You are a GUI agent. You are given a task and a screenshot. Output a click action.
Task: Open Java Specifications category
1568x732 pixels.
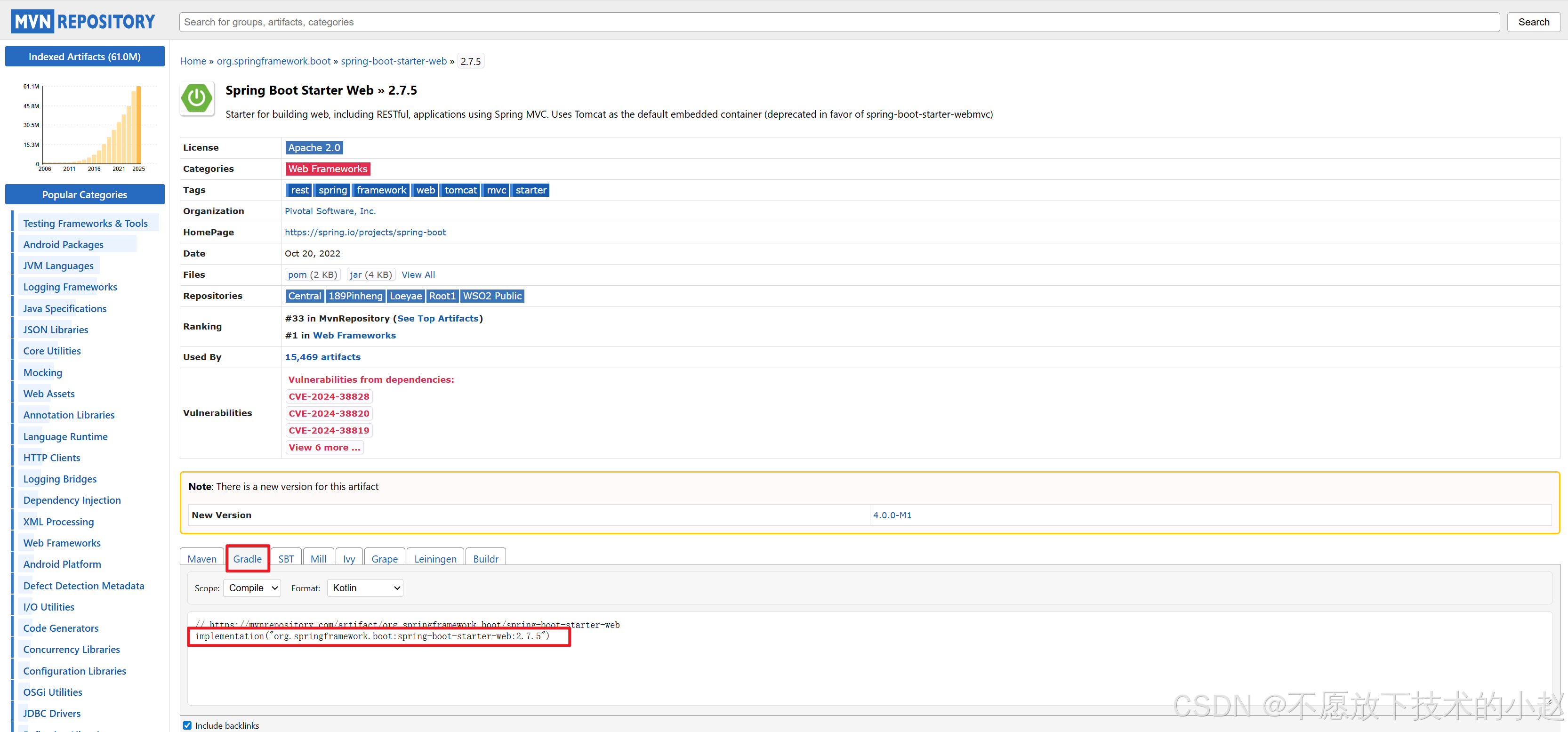[x=64, y=308]
